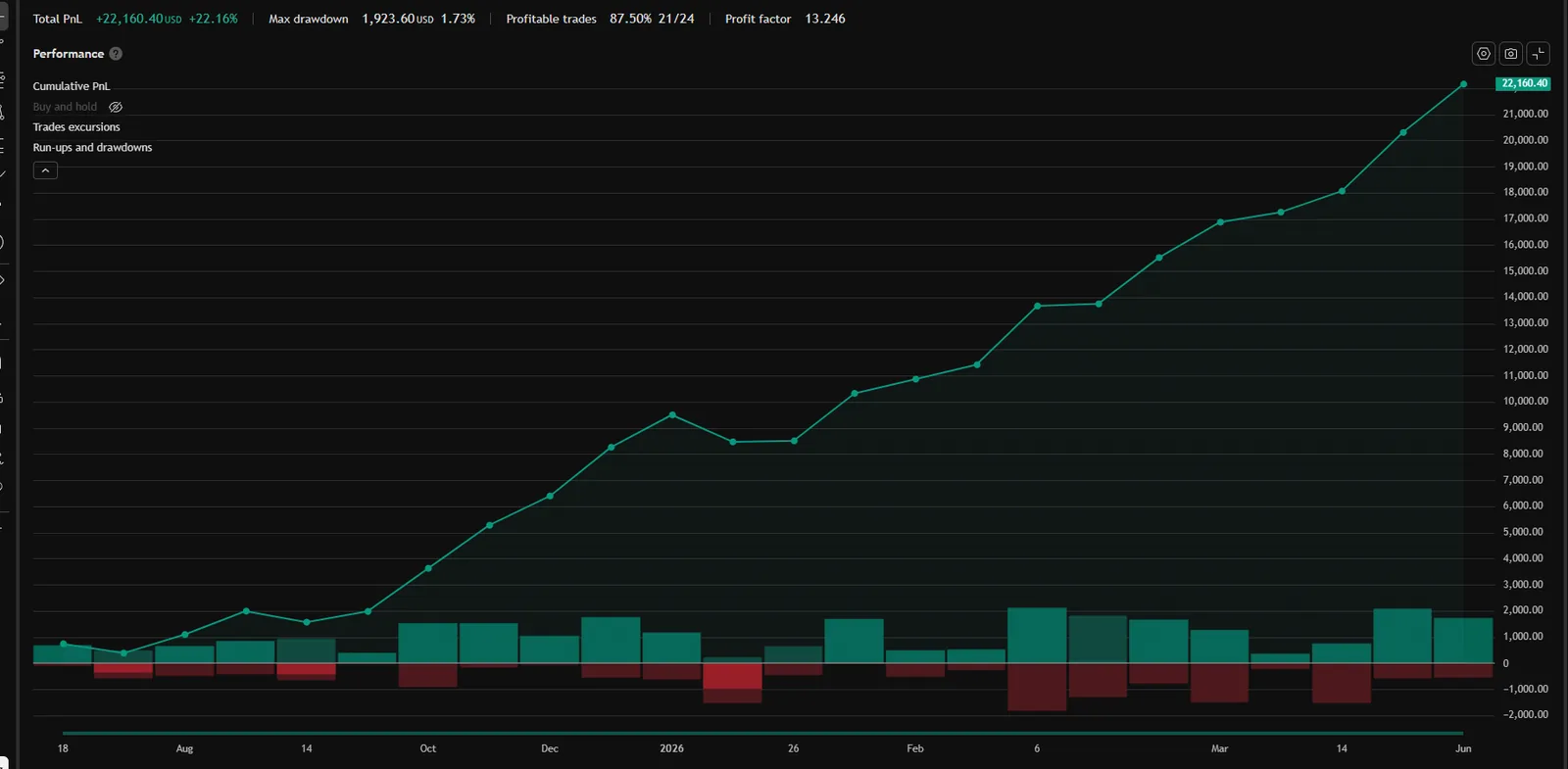Click the Aug date label on the time axis
Screen dimensions: 1568x769
[184, 748]
